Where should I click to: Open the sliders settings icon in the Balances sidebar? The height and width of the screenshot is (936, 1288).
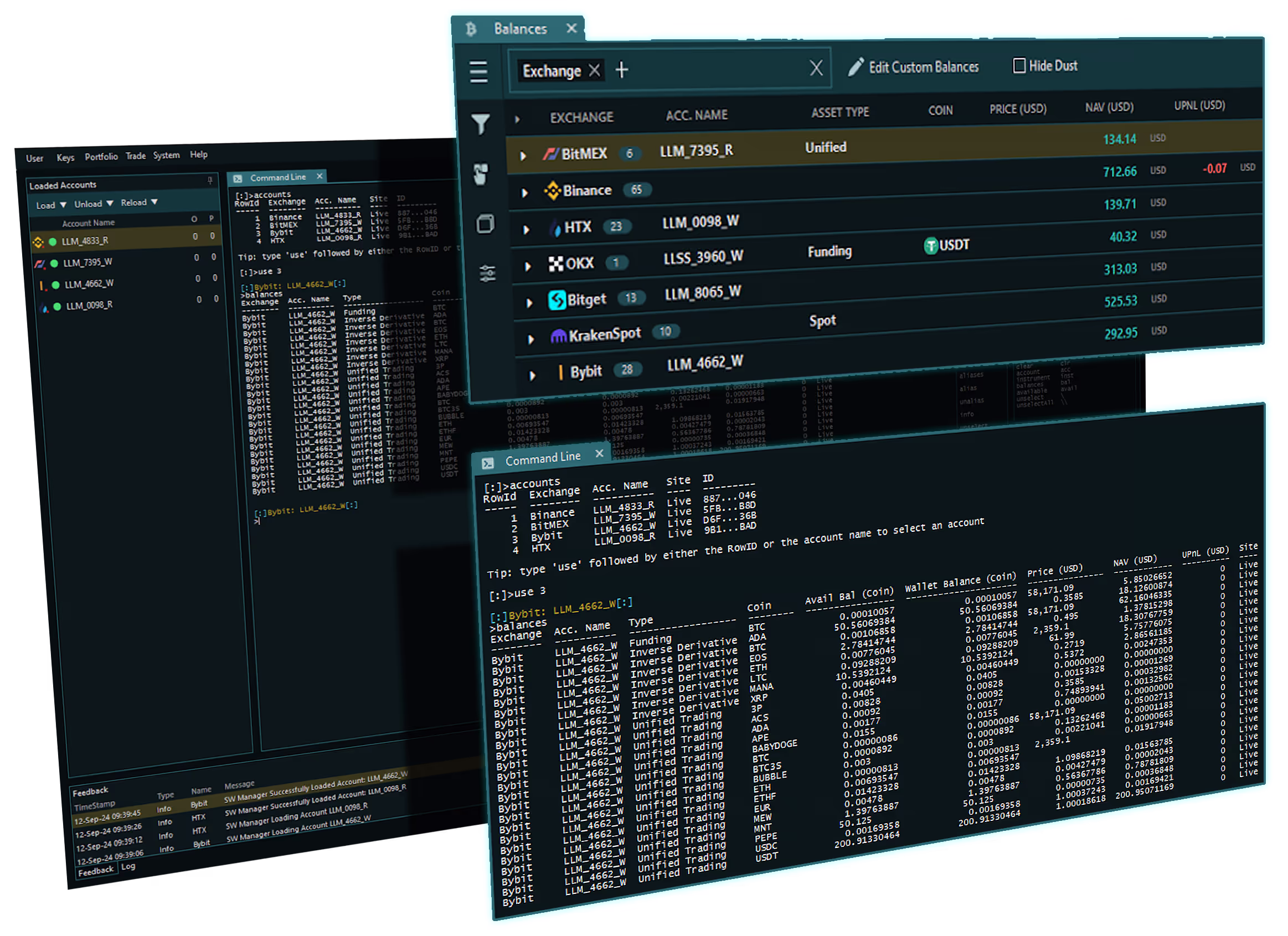(487, 273)
